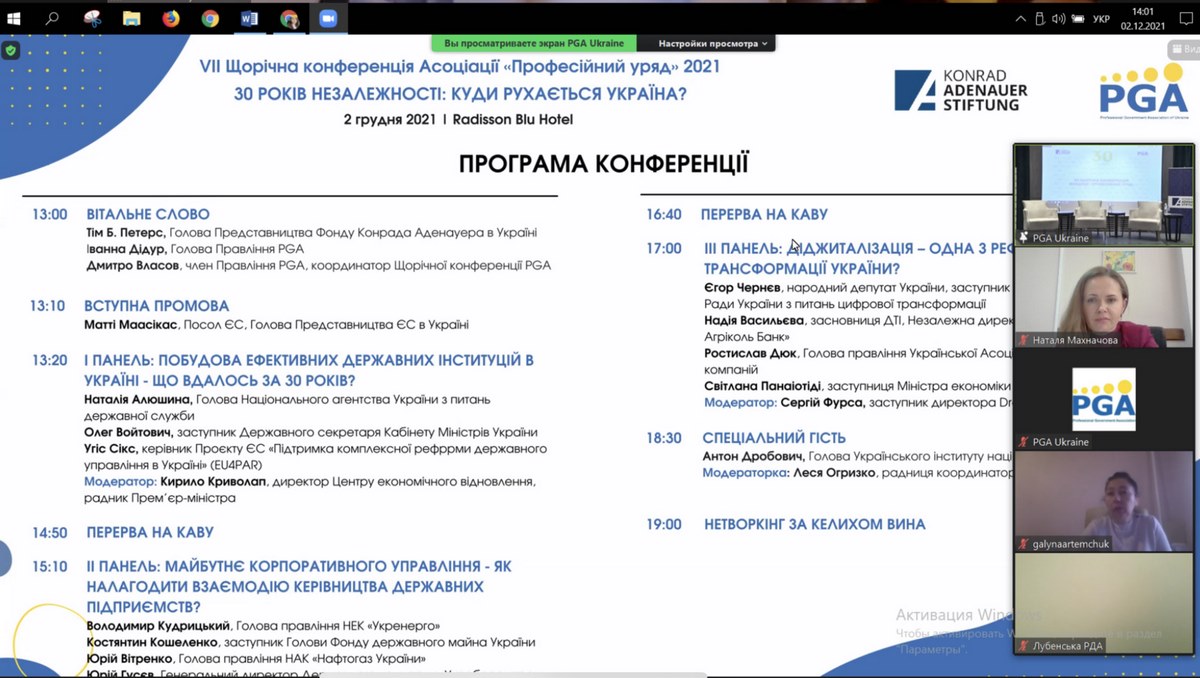
Task: Open the Windows Start menu
Action: 14,18
